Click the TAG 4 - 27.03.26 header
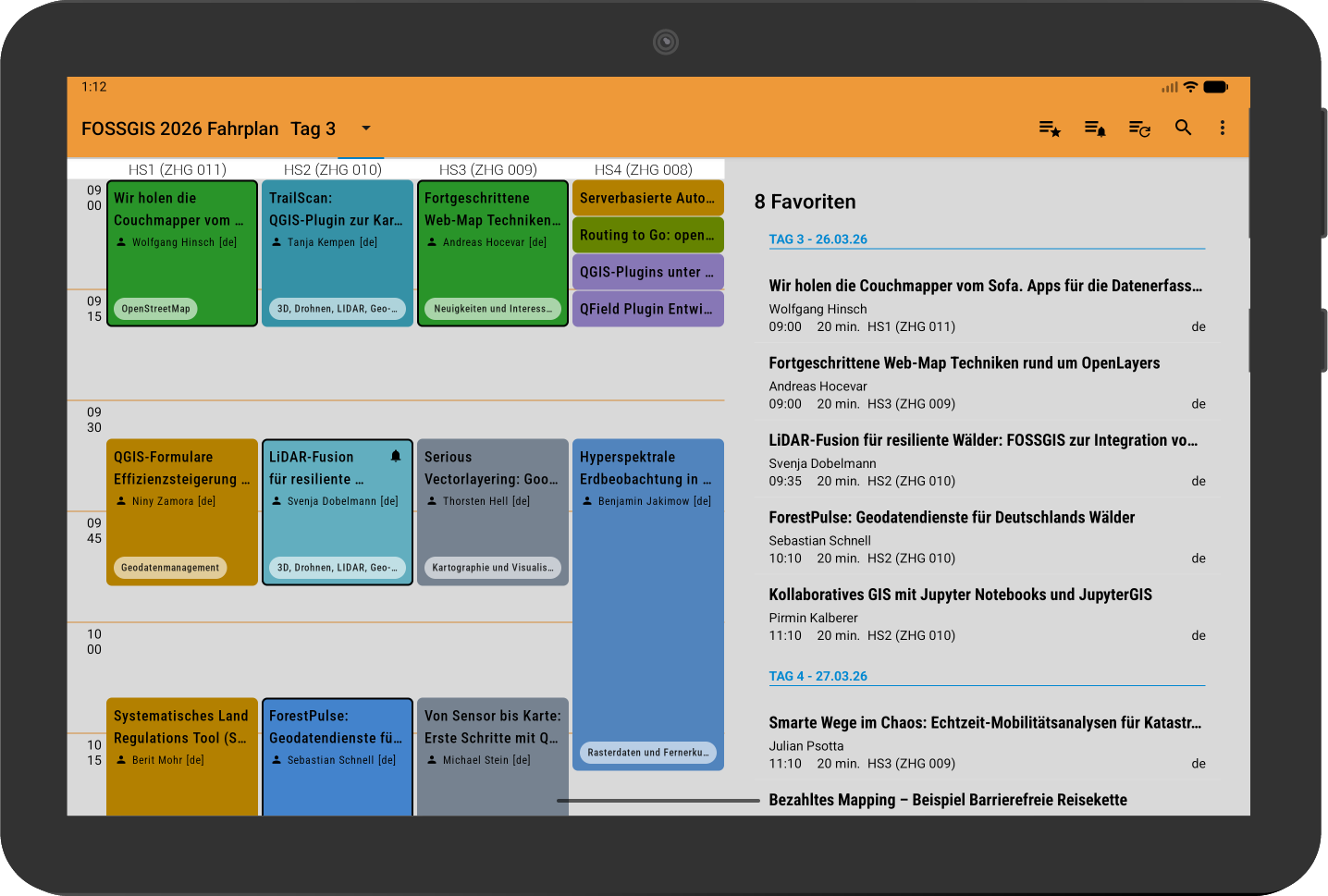The height and width of the screenshot is (896, 1328). pyautogui.click(x=818, y=676)
